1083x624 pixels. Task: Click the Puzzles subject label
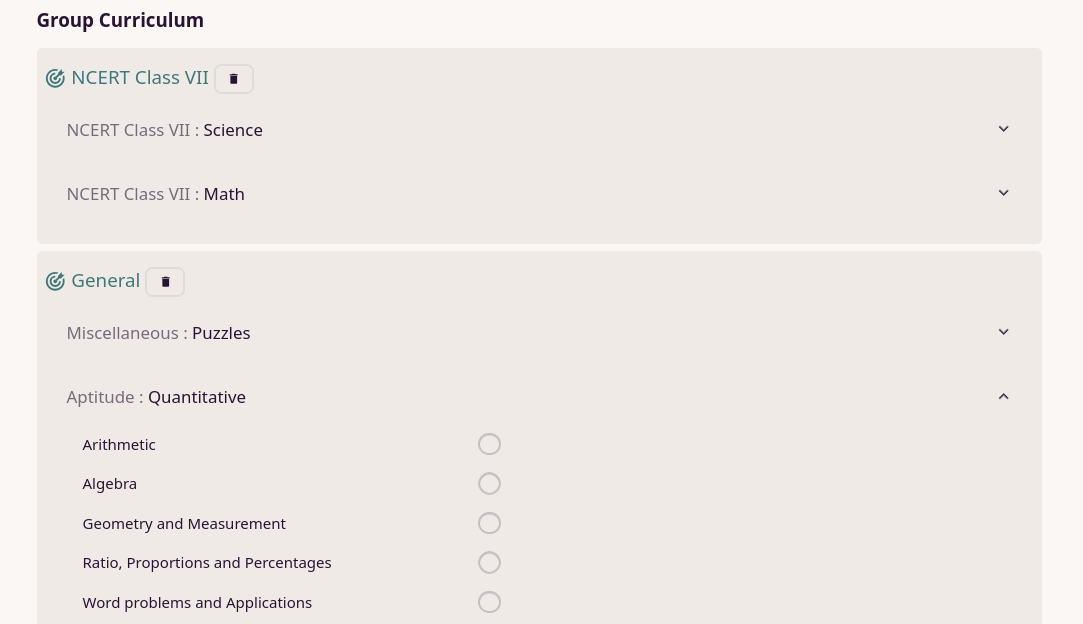tap(221, 333)
